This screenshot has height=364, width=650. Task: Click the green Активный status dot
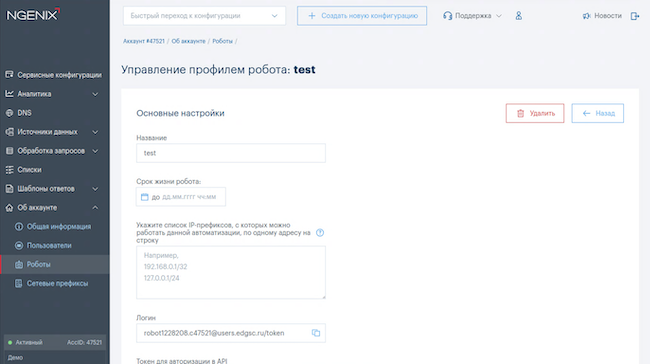10,342
